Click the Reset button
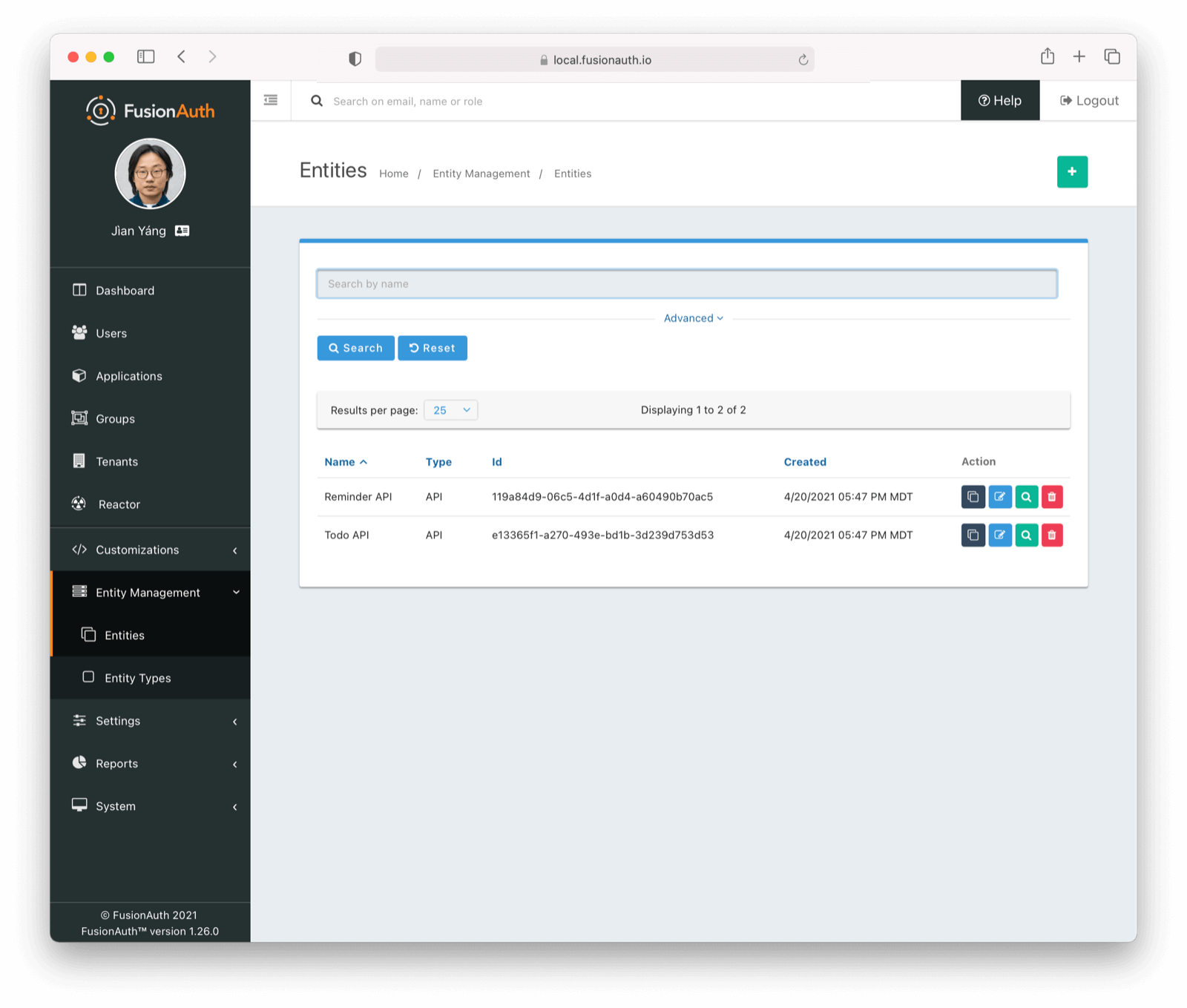1187x1008 pixels. pos(433,348)
